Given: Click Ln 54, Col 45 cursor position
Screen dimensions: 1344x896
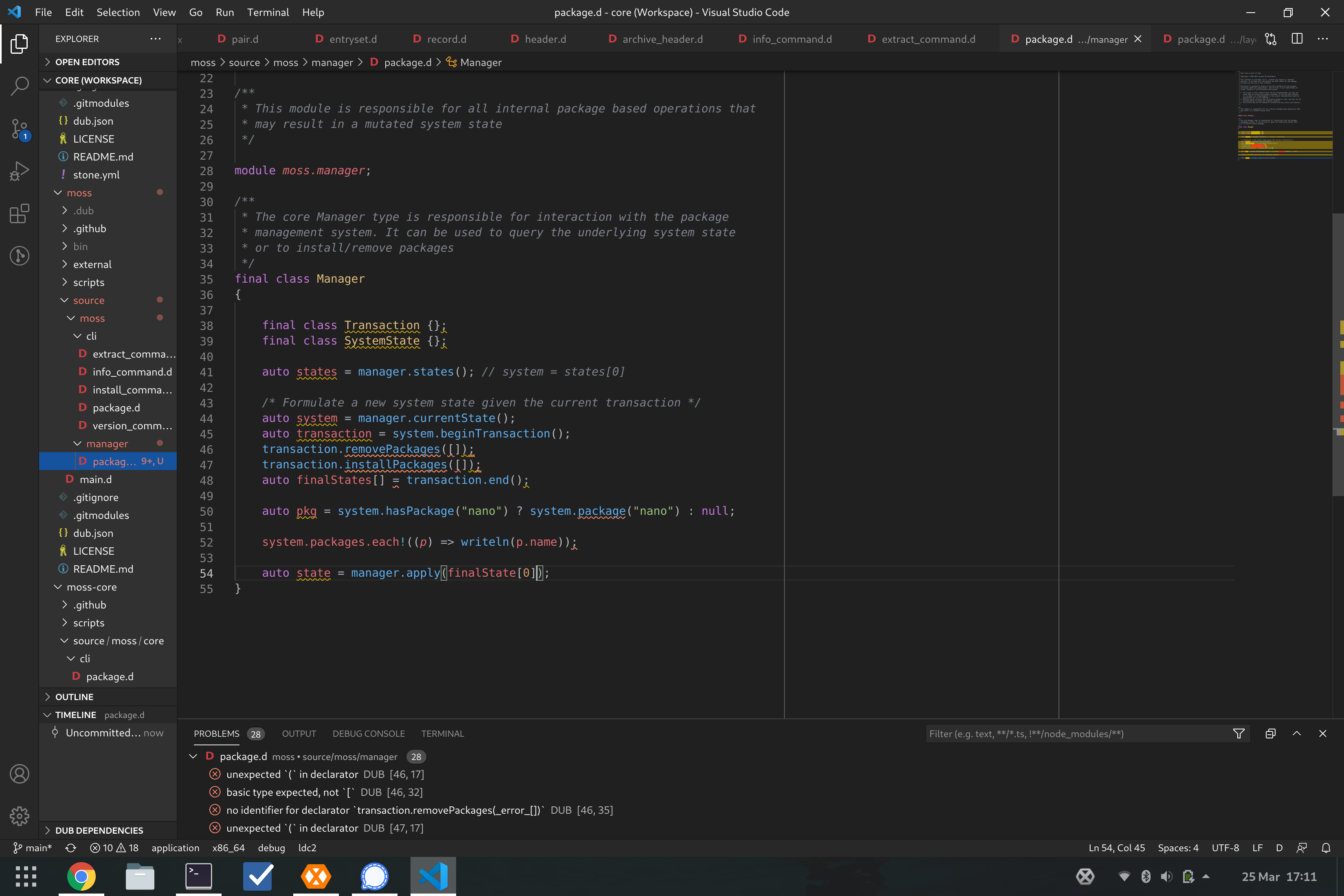Looking at the screenshot, I should [1116, 848].
